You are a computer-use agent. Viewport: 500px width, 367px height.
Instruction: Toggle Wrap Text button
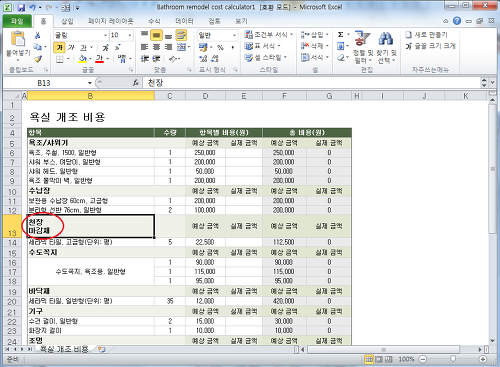pyautogui.click(x=181, y=35)
